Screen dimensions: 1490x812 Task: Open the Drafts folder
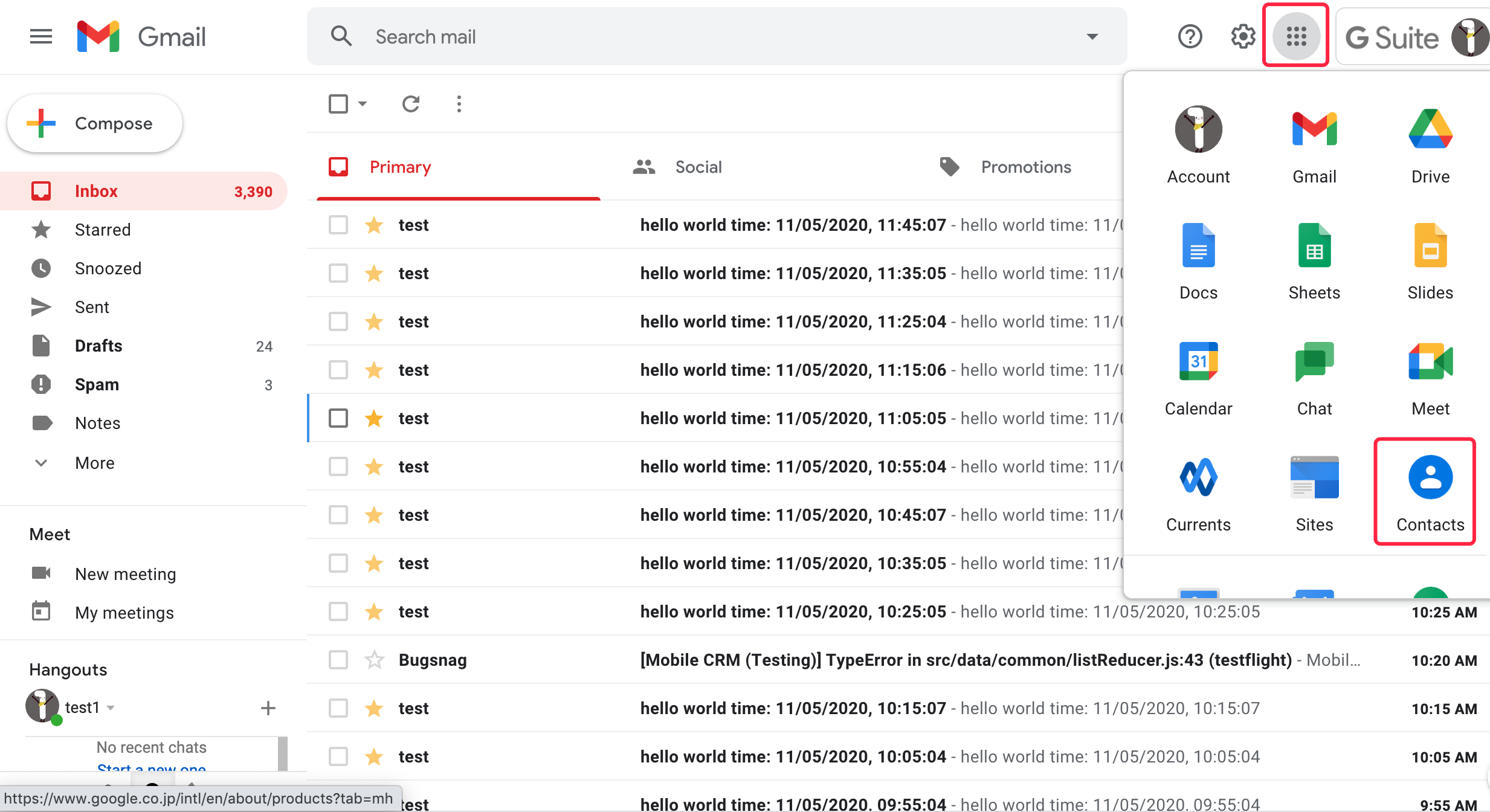pos(98,346)
